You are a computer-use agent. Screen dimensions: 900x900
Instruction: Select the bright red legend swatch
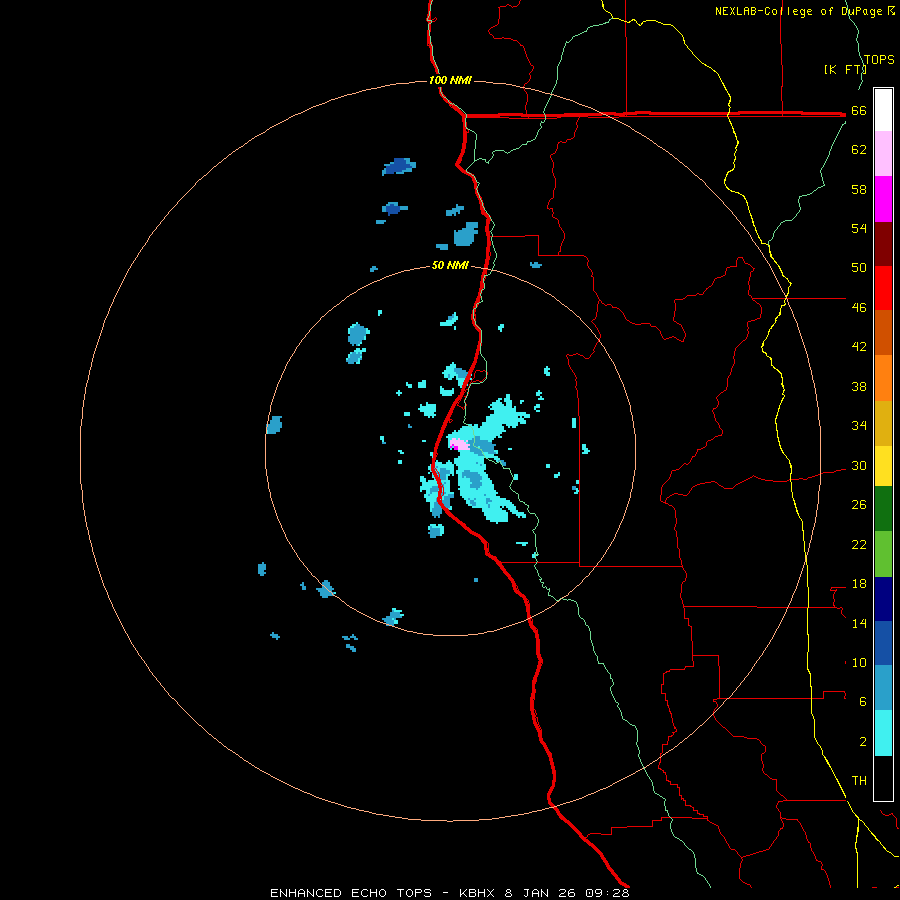[x=883, y=288]
